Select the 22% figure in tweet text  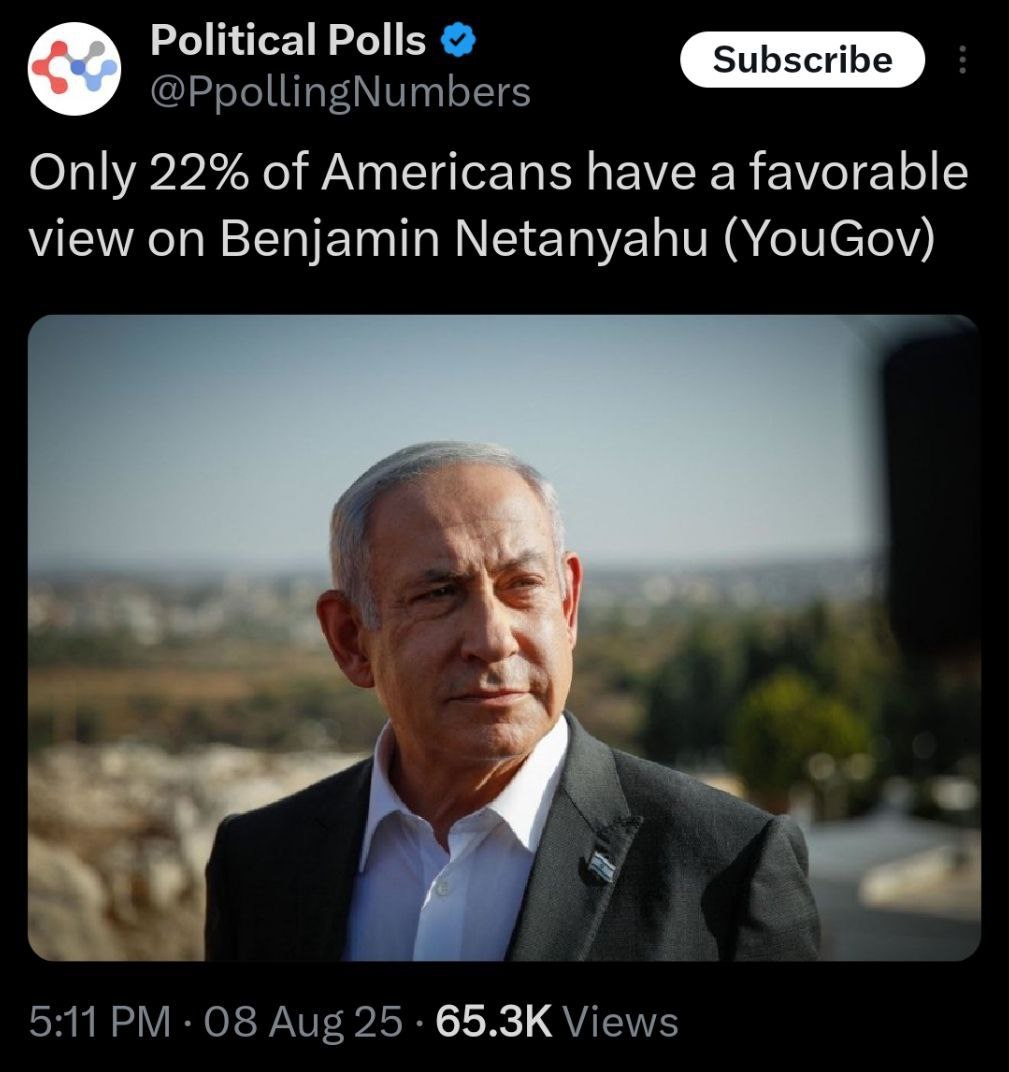click(198, 172)
